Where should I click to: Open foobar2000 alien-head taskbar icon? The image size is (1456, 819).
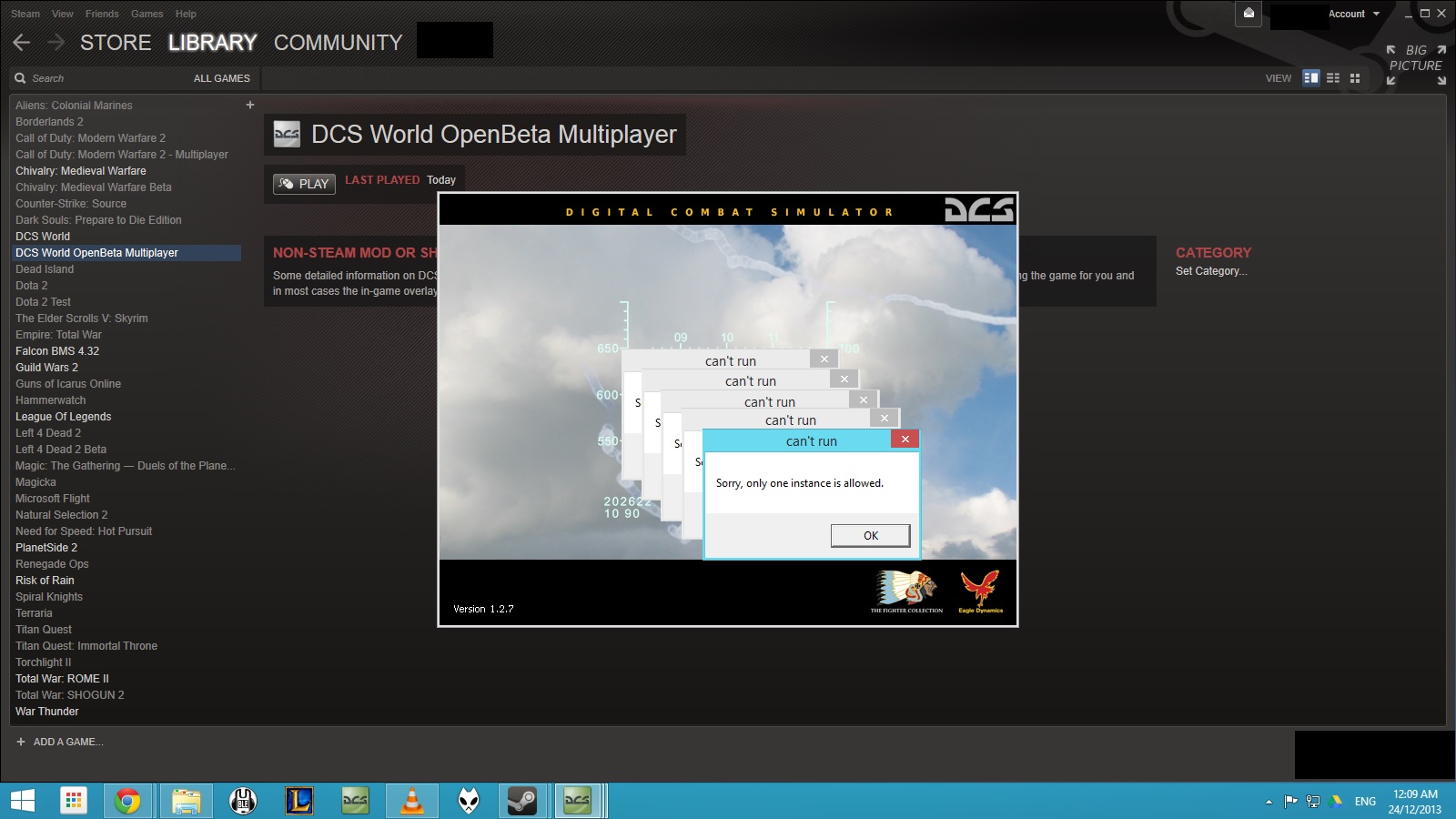tap(469, 801)
